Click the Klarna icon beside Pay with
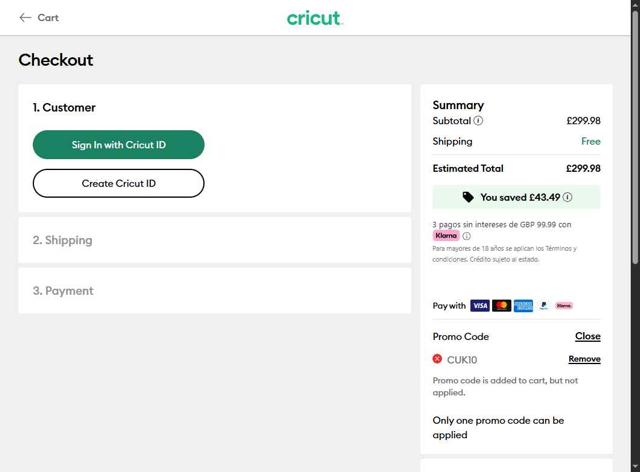This screenshot has height=472, width=640. pyautogui.click(x=564, y=306)
